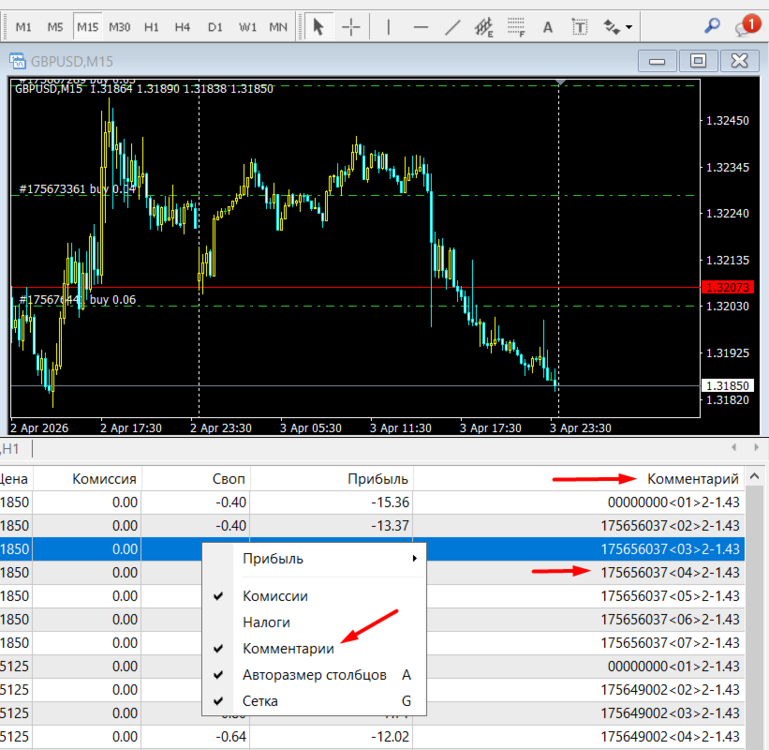Switch chart to H4 timeframe
This screenshot has width=769, height=750.
click(x=182, y=27)
